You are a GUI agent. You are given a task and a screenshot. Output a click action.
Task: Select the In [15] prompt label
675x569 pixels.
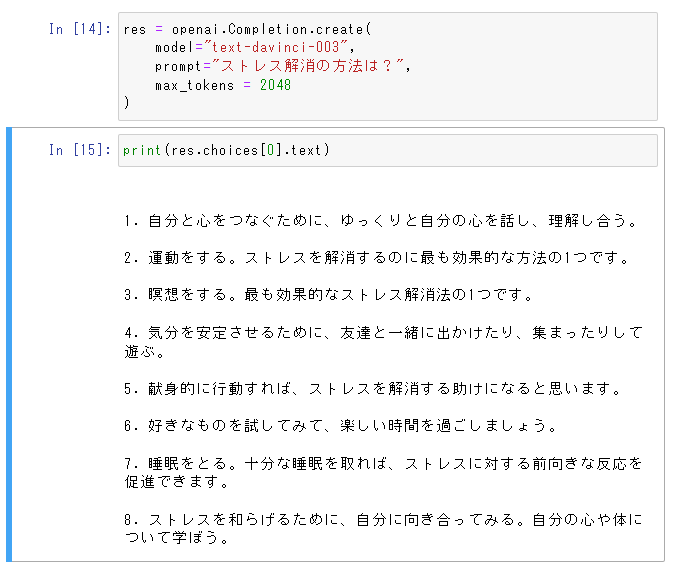(x=80, y=150)
